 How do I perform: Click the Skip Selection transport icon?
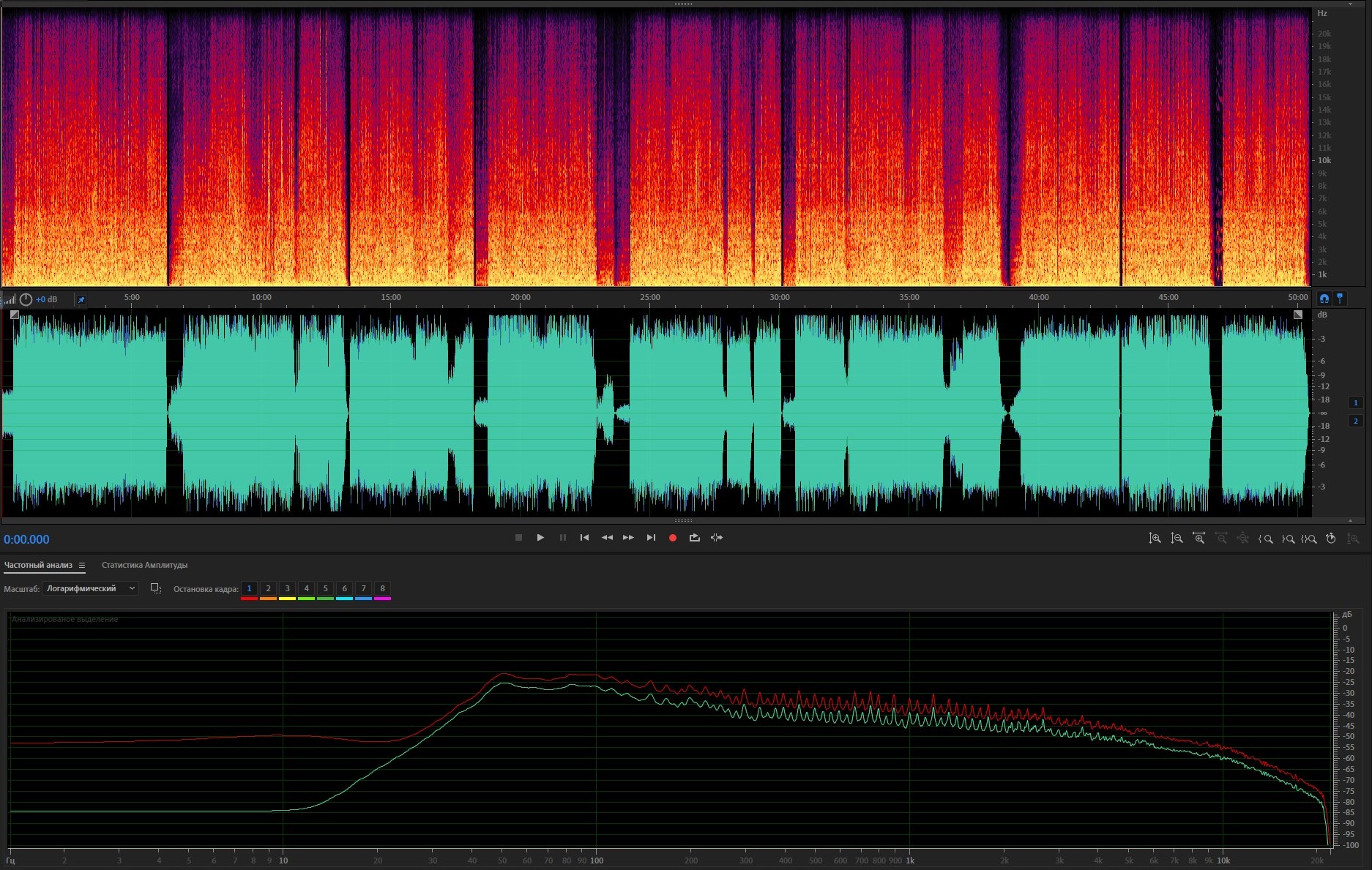717,538
